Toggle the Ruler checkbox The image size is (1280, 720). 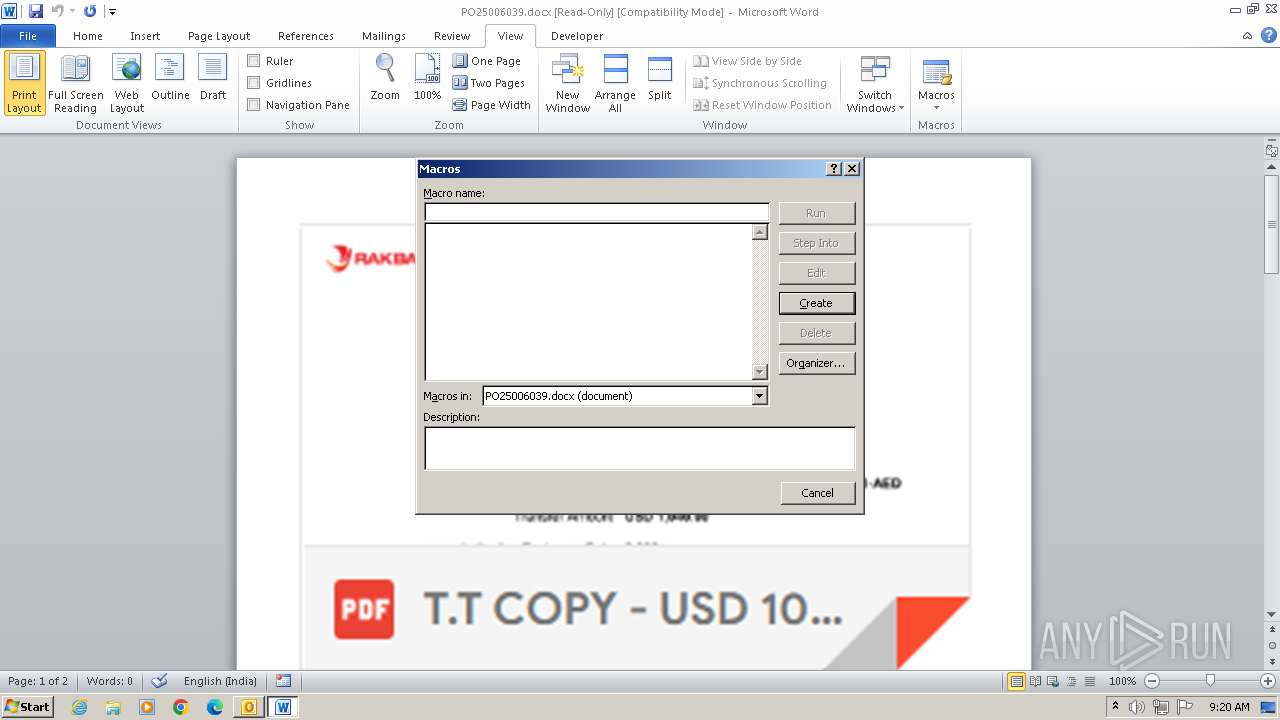(254, 61)
